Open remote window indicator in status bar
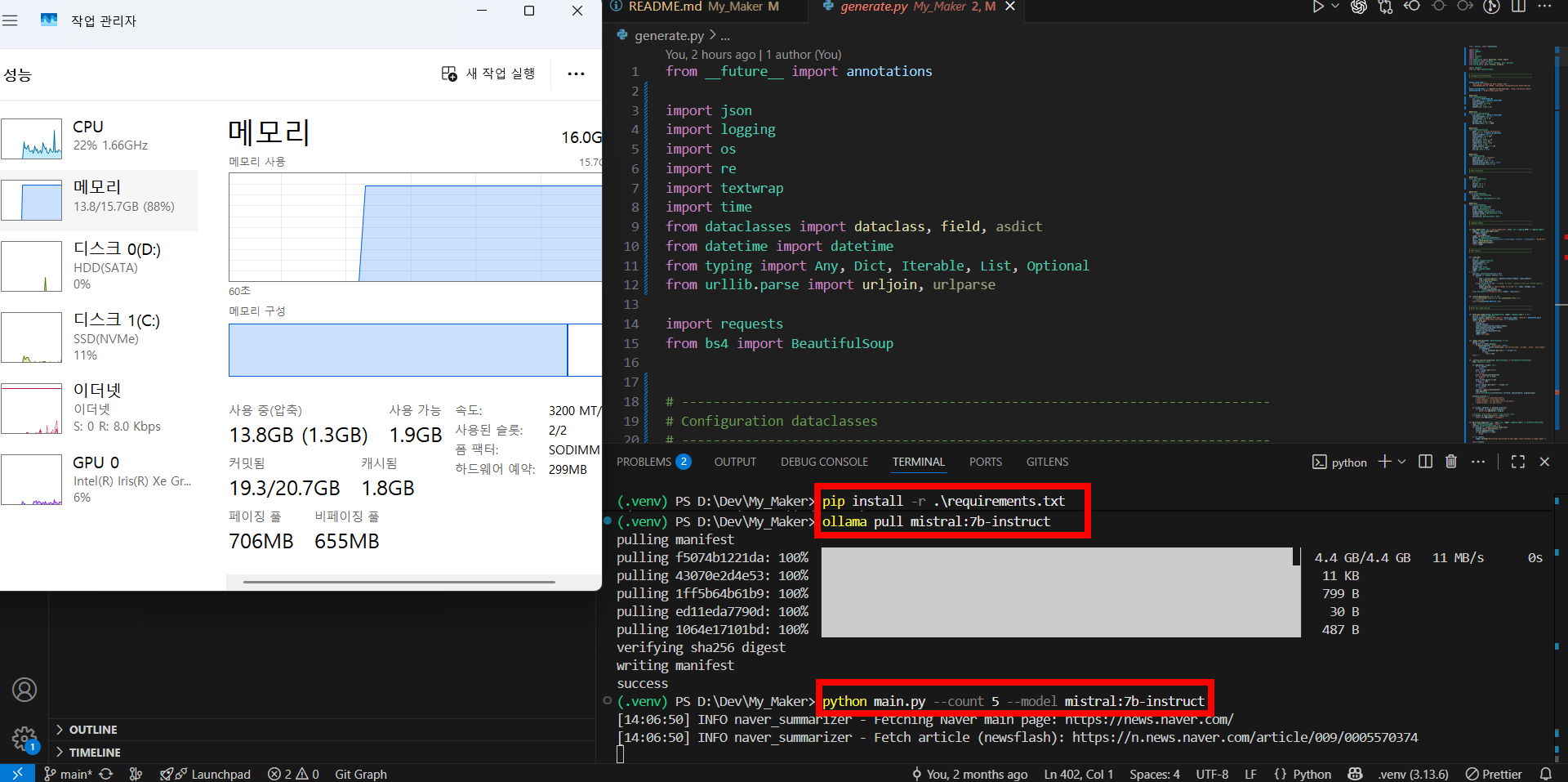Image resolution: width=1568 pixels, height=782 pixels. 17,773
